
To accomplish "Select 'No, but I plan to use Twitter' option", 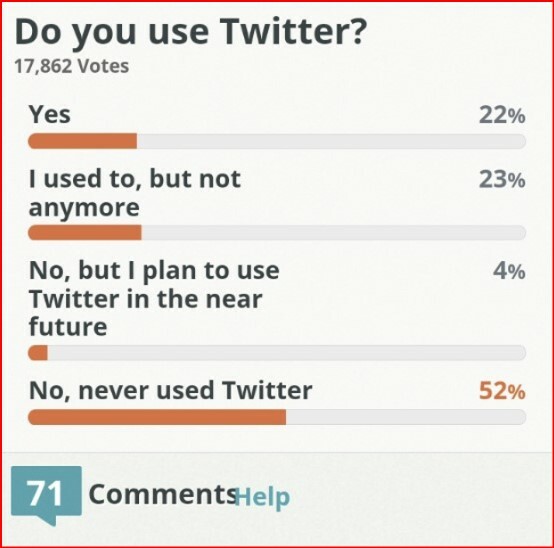I will click(x=154, y=298).
